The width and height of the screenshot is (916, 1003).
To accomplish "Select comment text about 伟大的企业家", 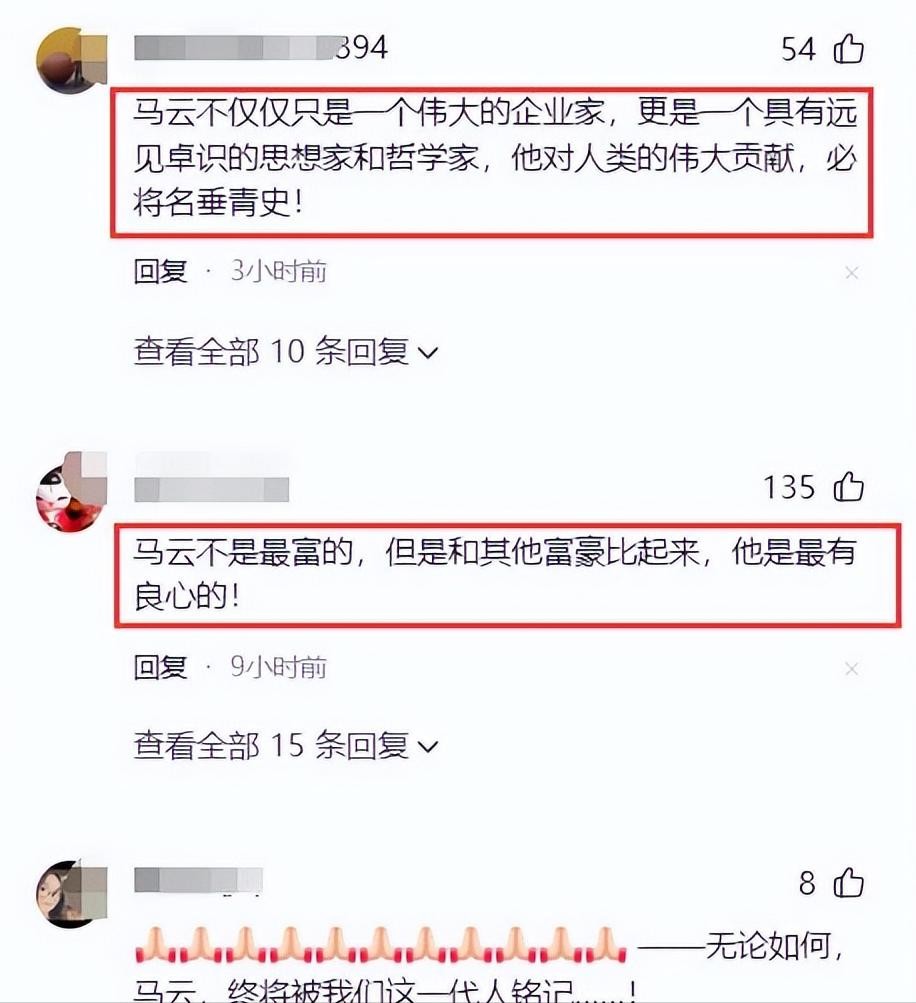I will (495, 159).
